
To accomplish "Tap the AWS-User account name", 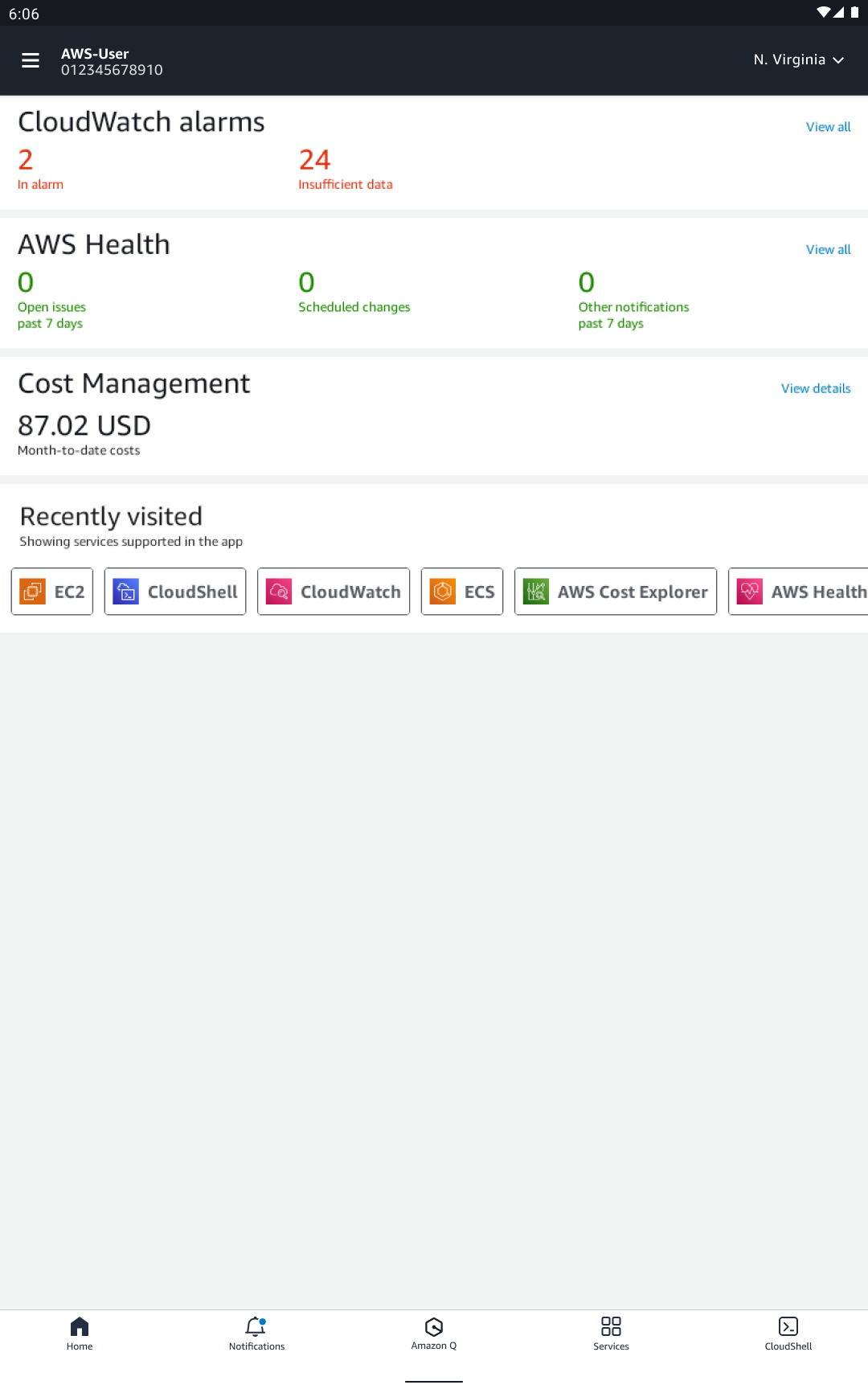I will pyautogui.click(x=95, y=54).
